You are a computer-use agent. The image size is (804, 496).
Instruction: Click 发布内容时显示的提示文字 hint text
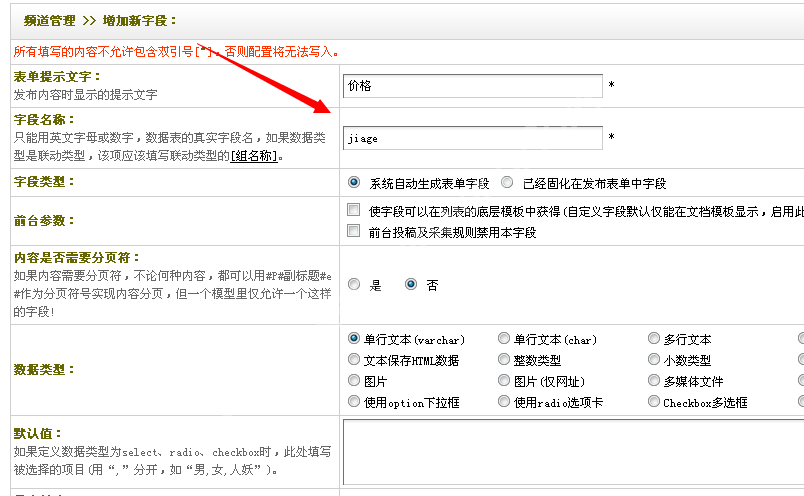click(85, 94)
